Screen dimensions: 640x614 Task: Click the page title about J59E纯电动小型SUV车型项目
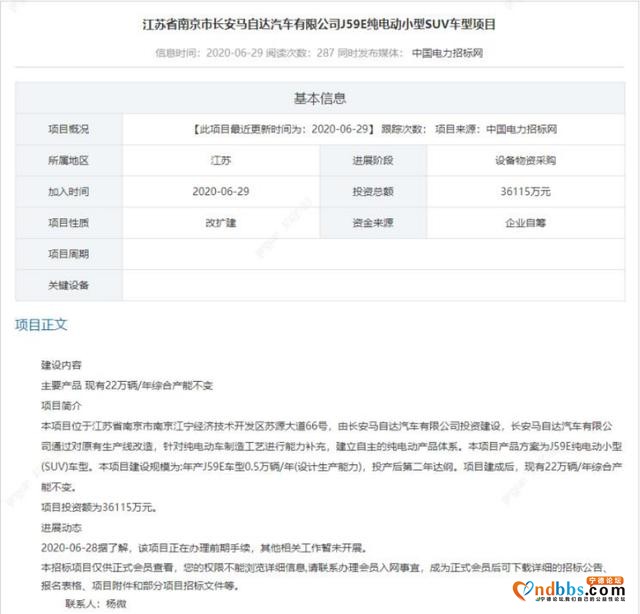[319, 24]
